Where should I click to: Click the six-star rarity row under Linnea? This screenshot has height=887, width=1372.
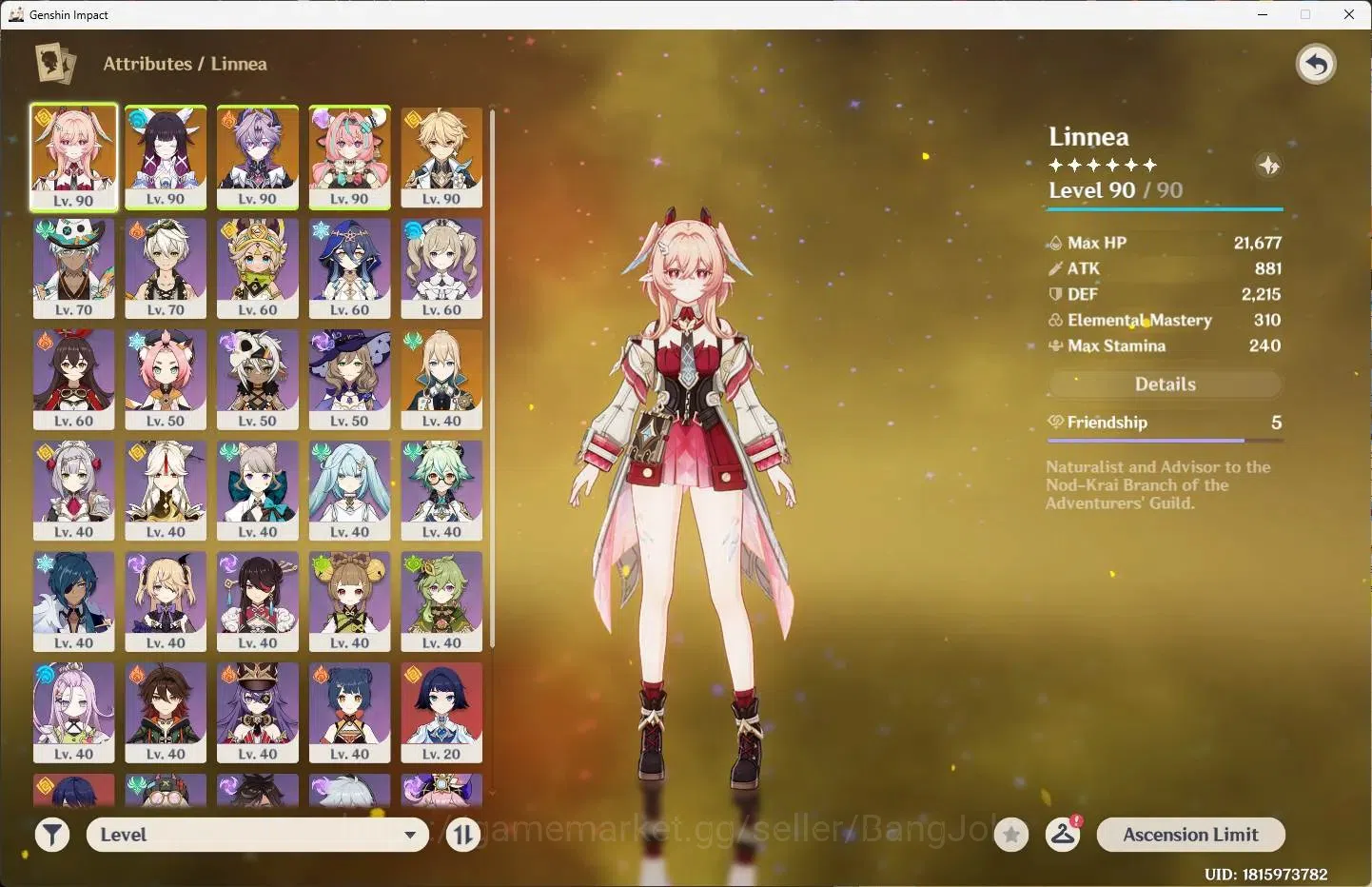pos(1103,165)
